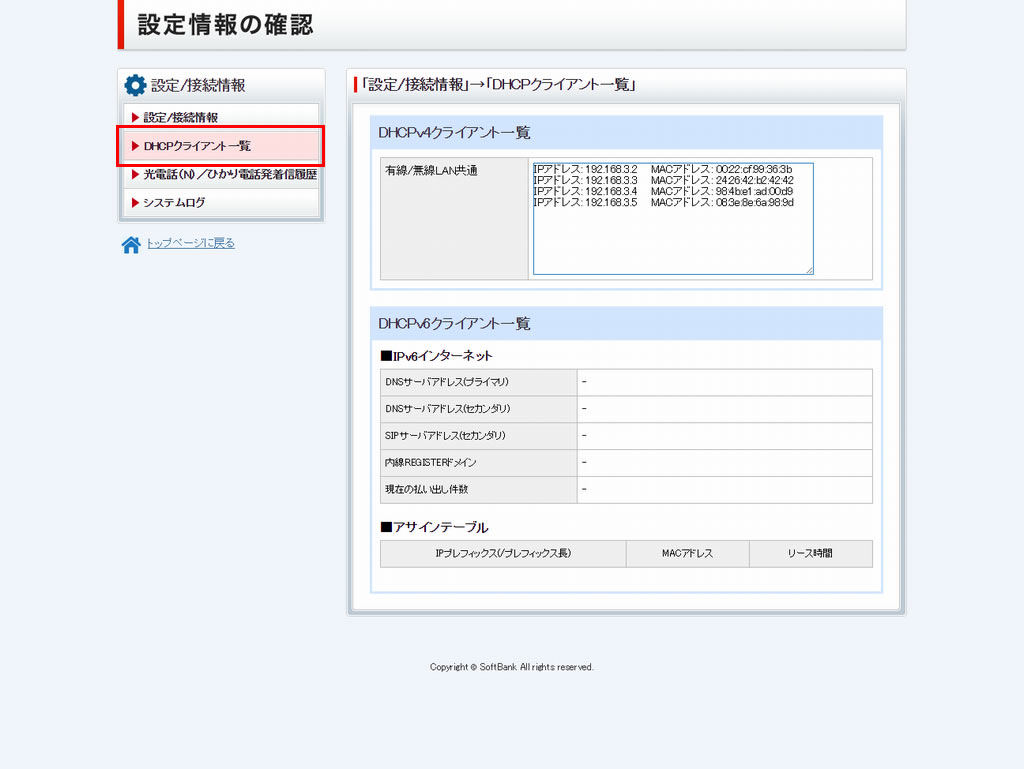Click the MACアドレス column header in assign table
The width and height of the screenshot is (1024, 769).
(x=688, y=554)
